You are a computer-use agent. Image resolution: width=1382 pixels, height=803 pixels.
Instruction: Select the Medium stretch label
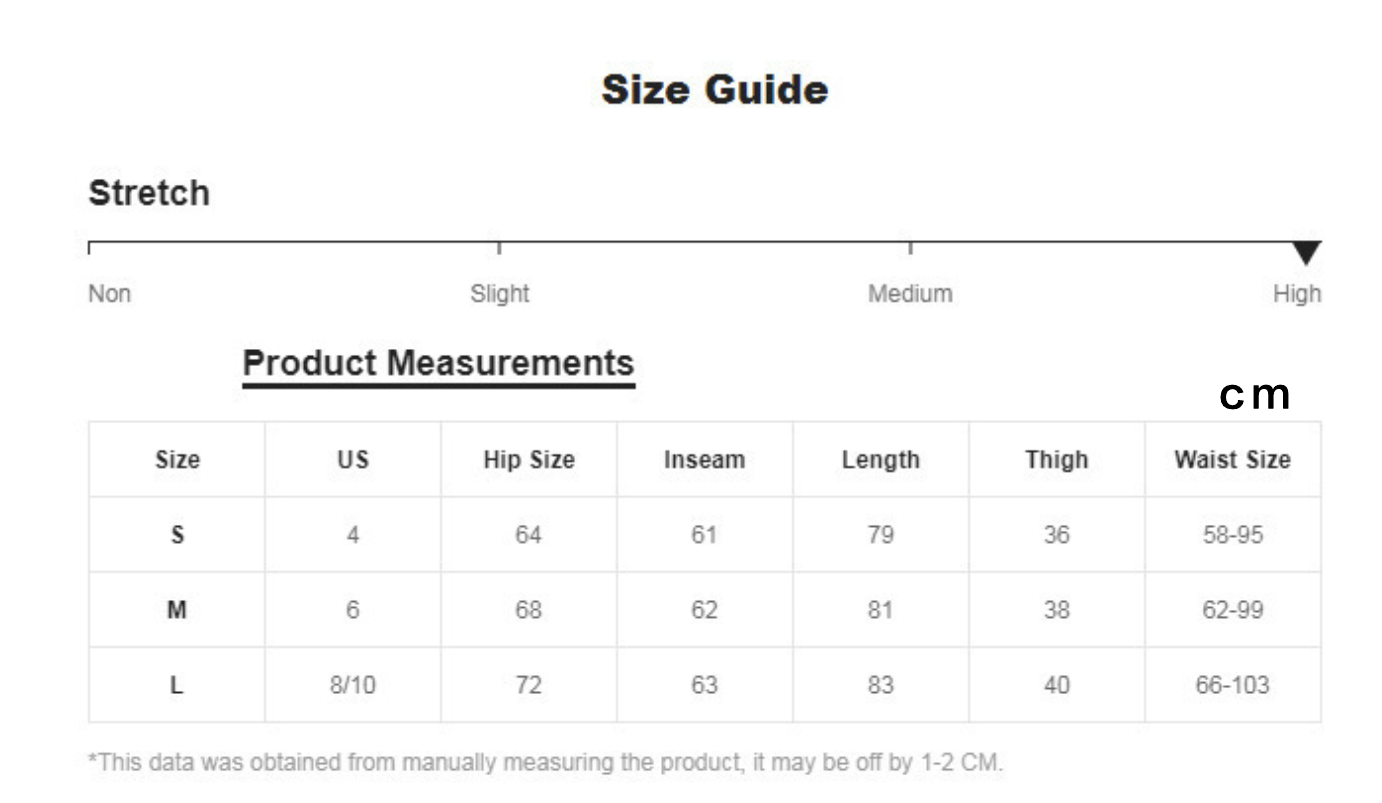click(x=910, y=294)
